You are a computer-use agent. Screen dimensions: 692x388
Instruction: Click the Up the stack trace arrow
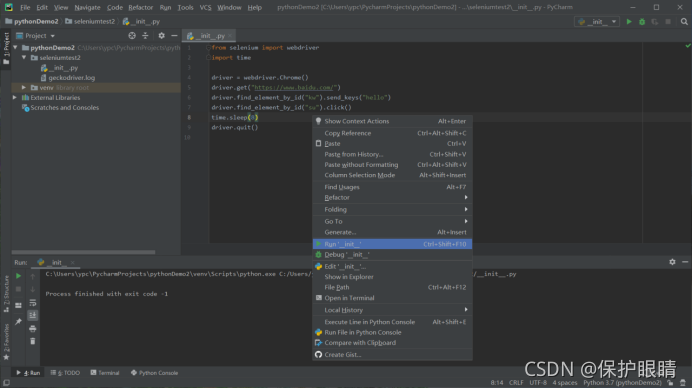(33, 276)
